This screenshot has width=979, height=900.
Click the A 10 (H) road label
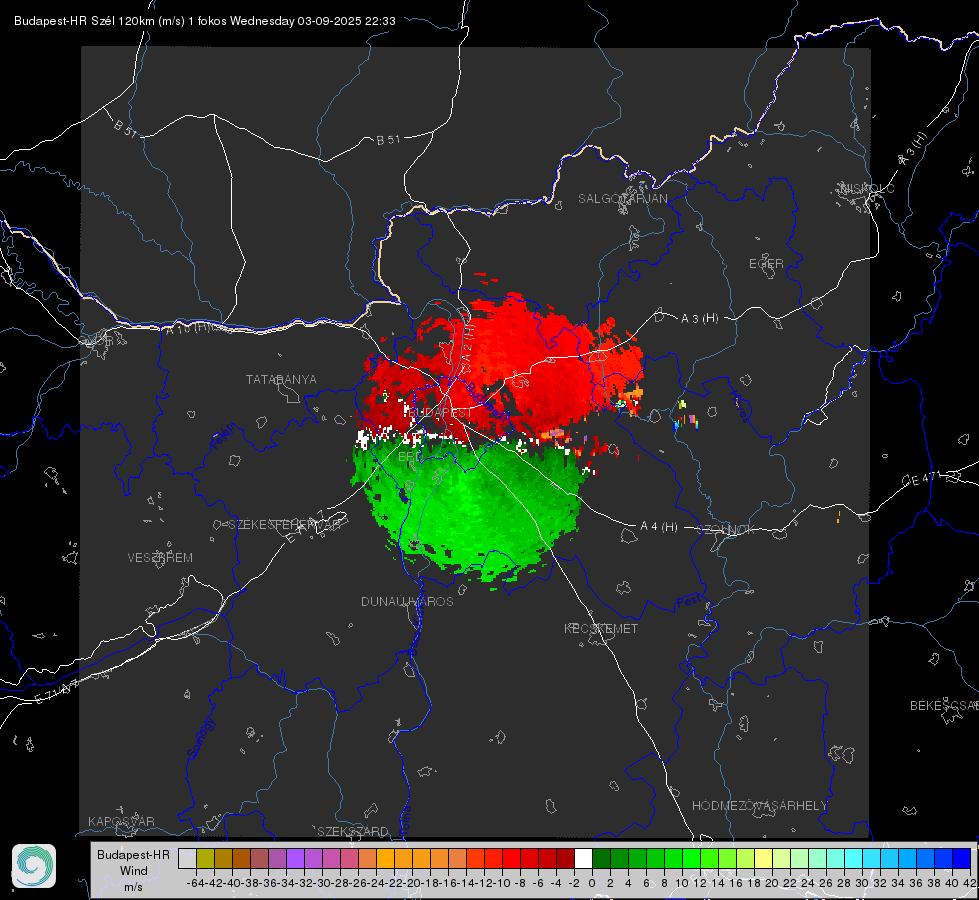tap(189, 328)
